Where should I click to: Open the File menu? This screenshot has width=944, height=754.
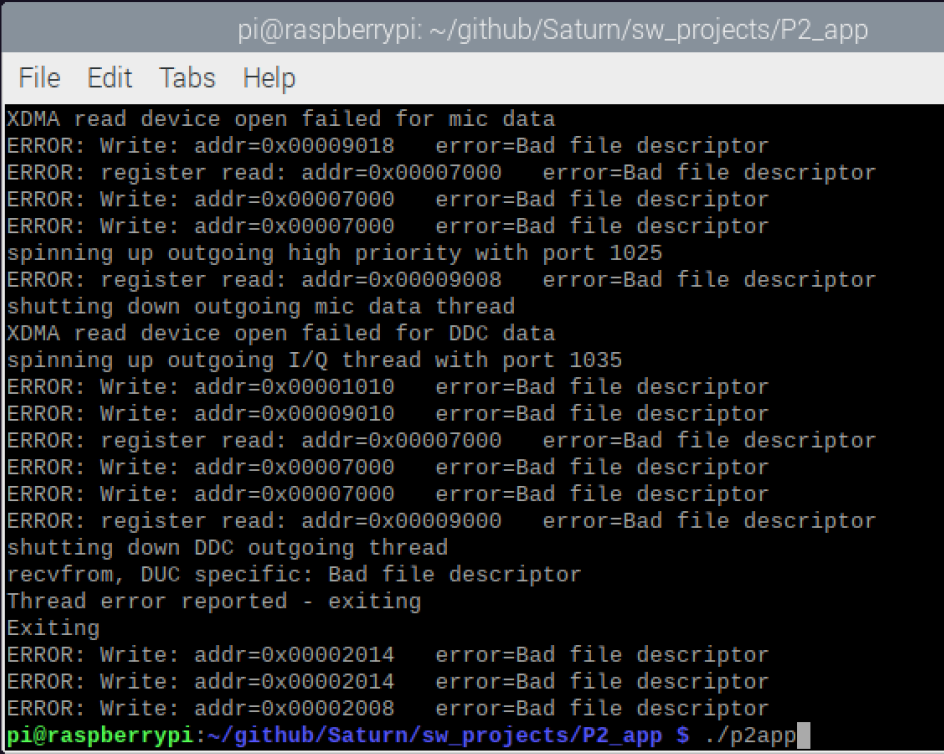38,78
